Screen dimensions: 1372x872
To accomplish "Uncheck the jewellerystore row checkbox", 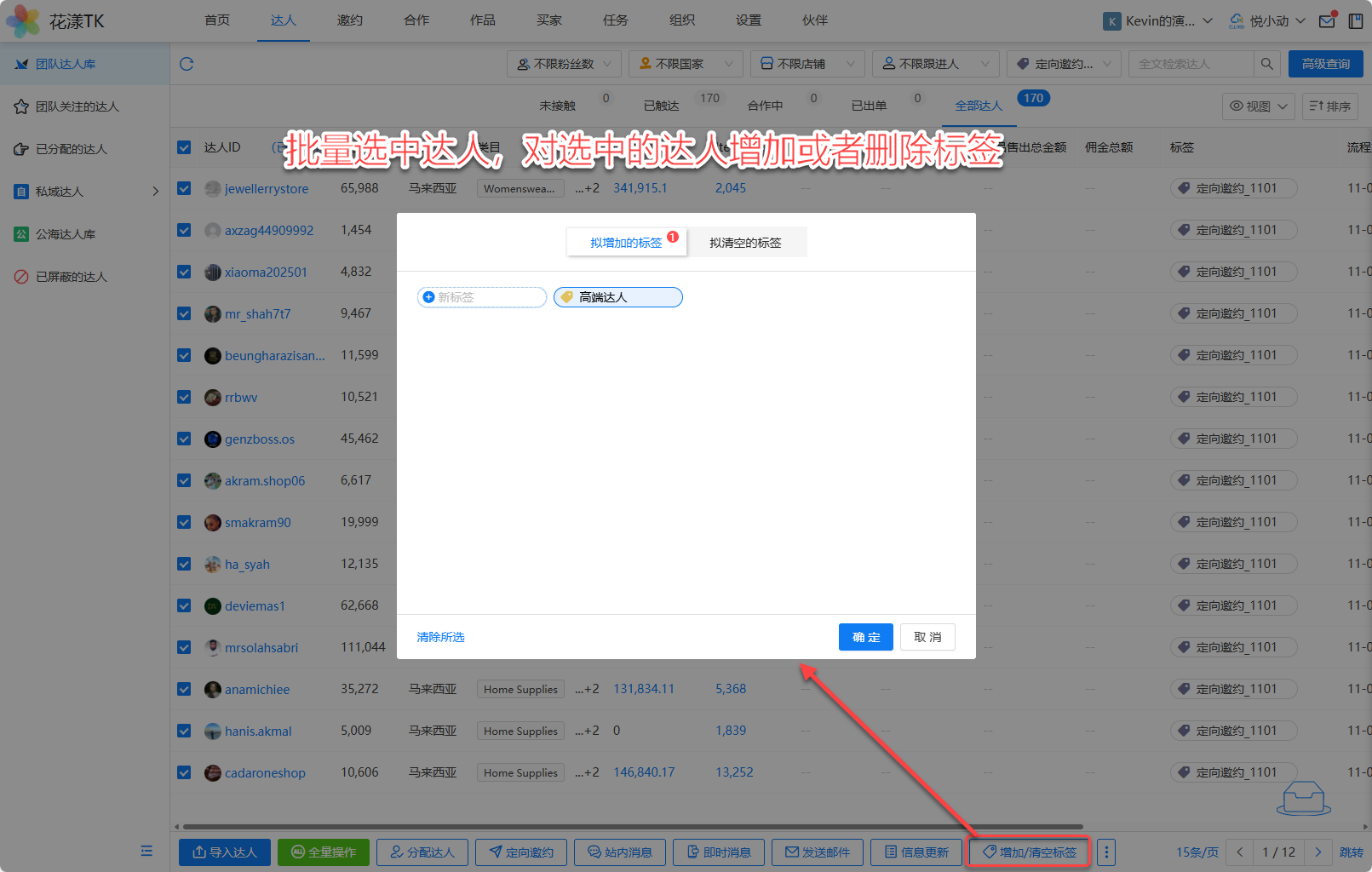I will tap(184, 188).
